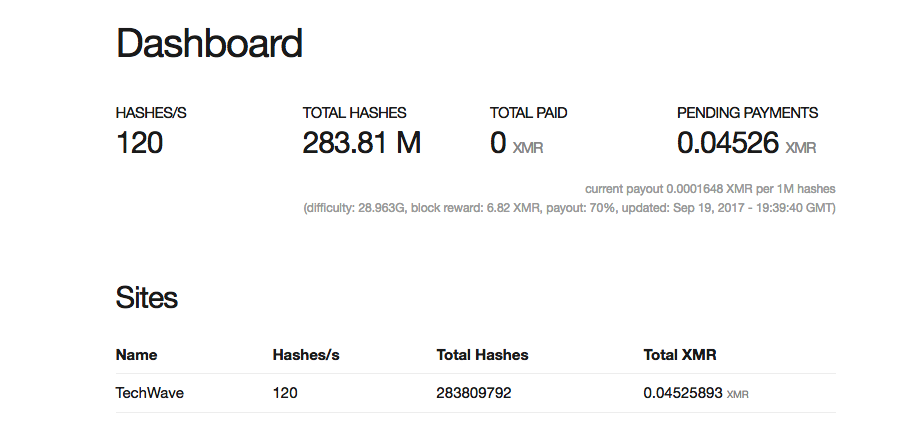The image size is (911, 446).
Task: Click the current payout per 1M hashes text
Action: (710, 188)
